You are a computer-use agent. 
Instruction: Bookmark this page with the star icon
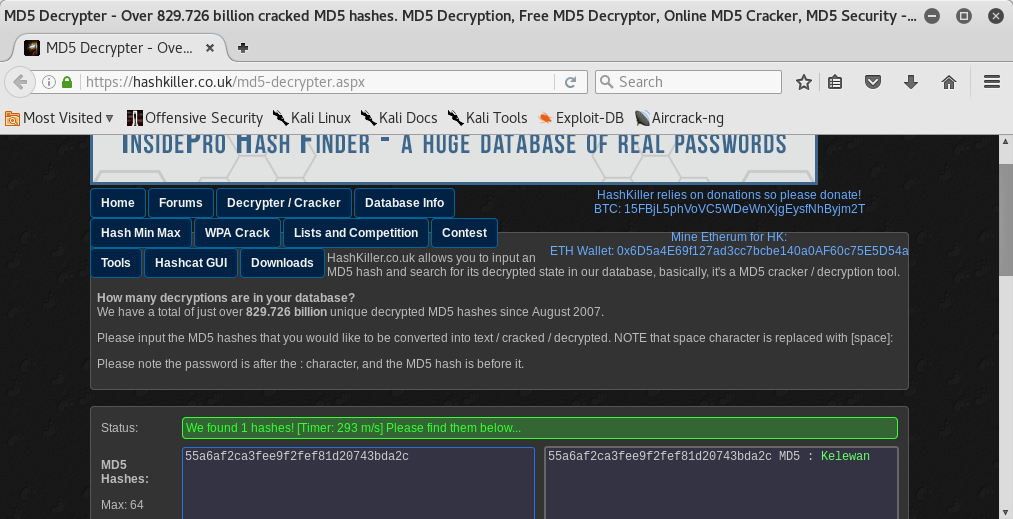pos(804,82)
